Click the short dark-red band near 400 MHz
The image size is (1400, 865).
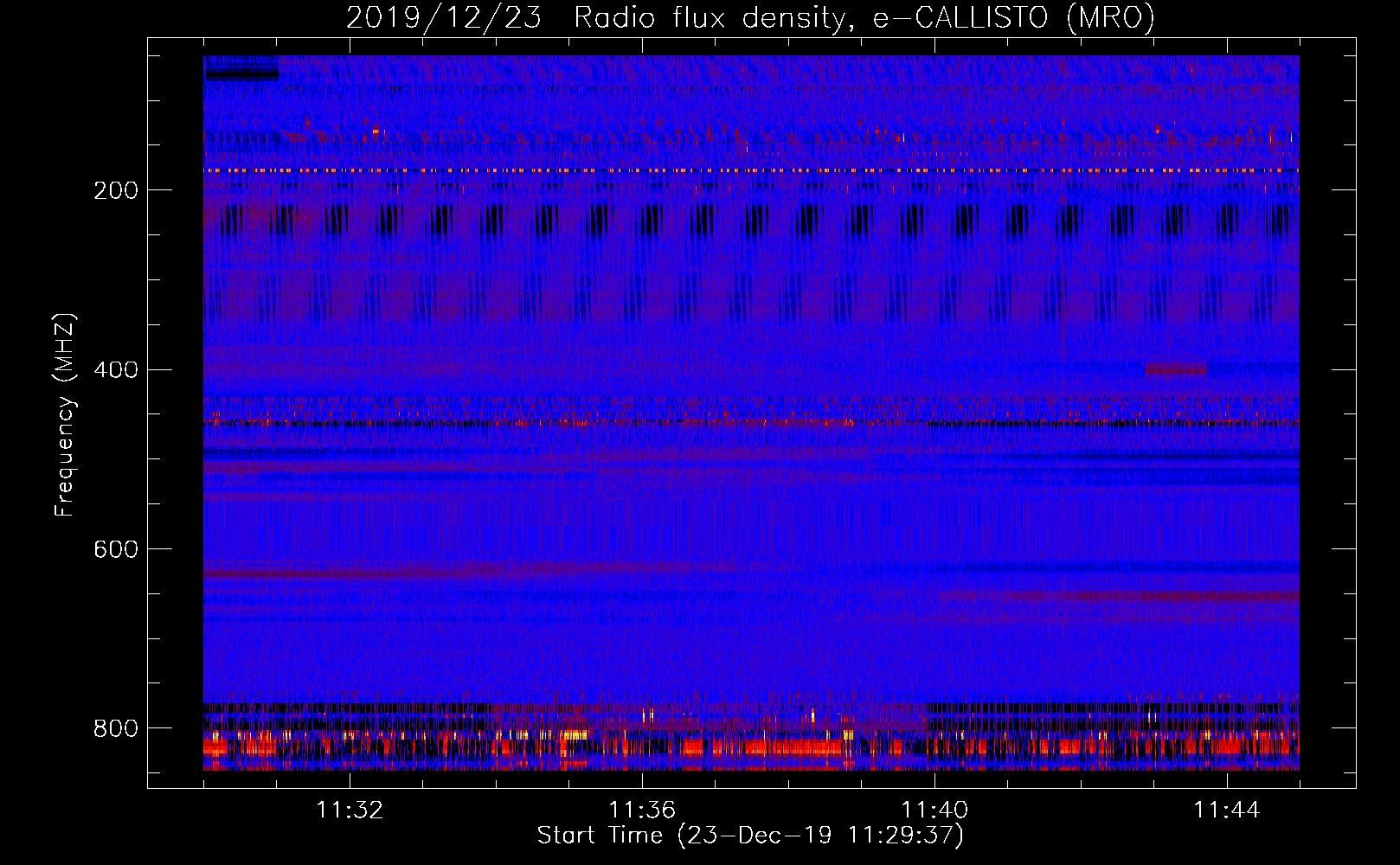click(1176, 369)
